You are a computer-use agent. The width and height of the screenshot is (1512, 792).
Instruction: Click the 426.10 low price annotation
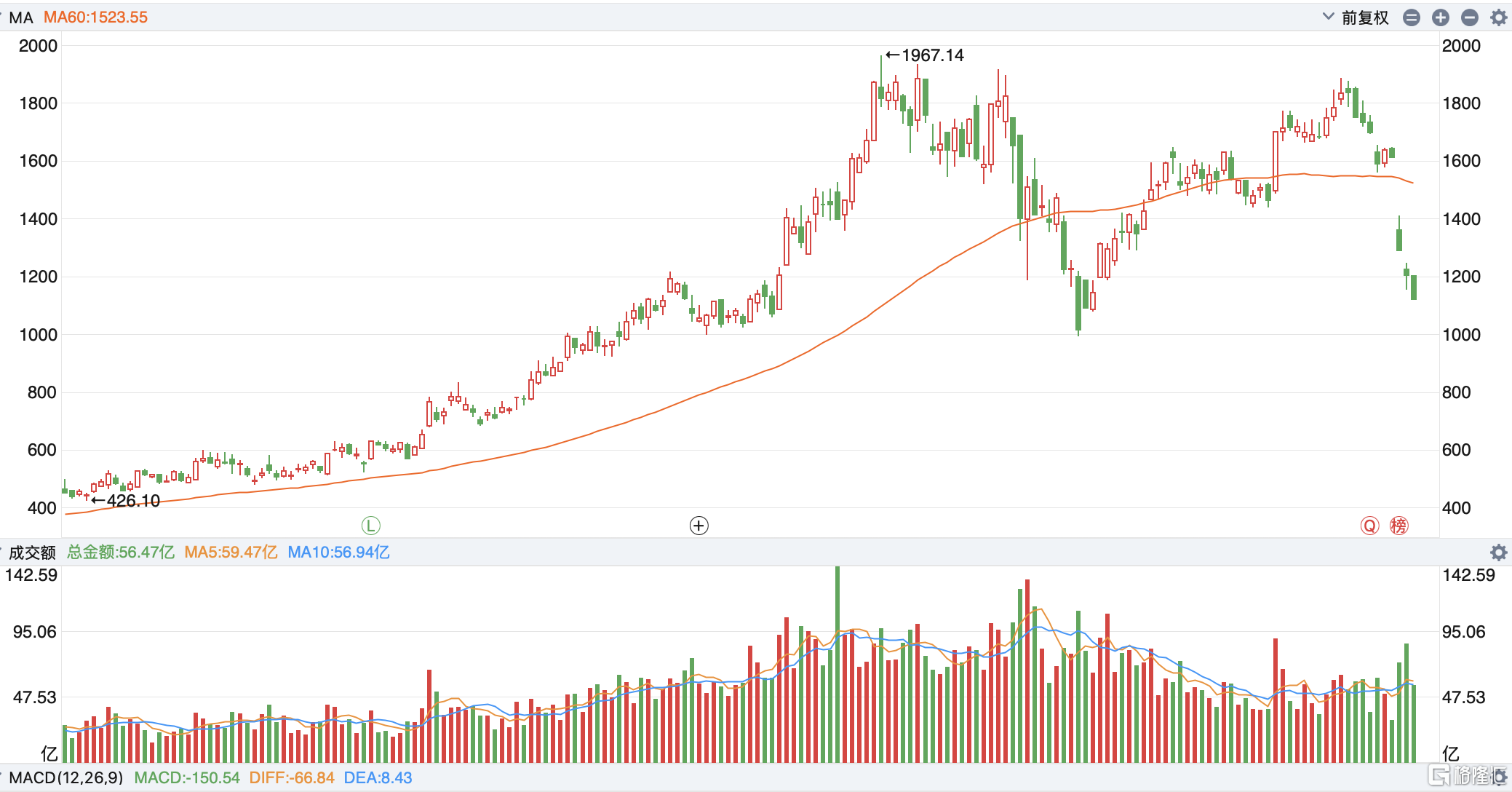tap(126, 501)
